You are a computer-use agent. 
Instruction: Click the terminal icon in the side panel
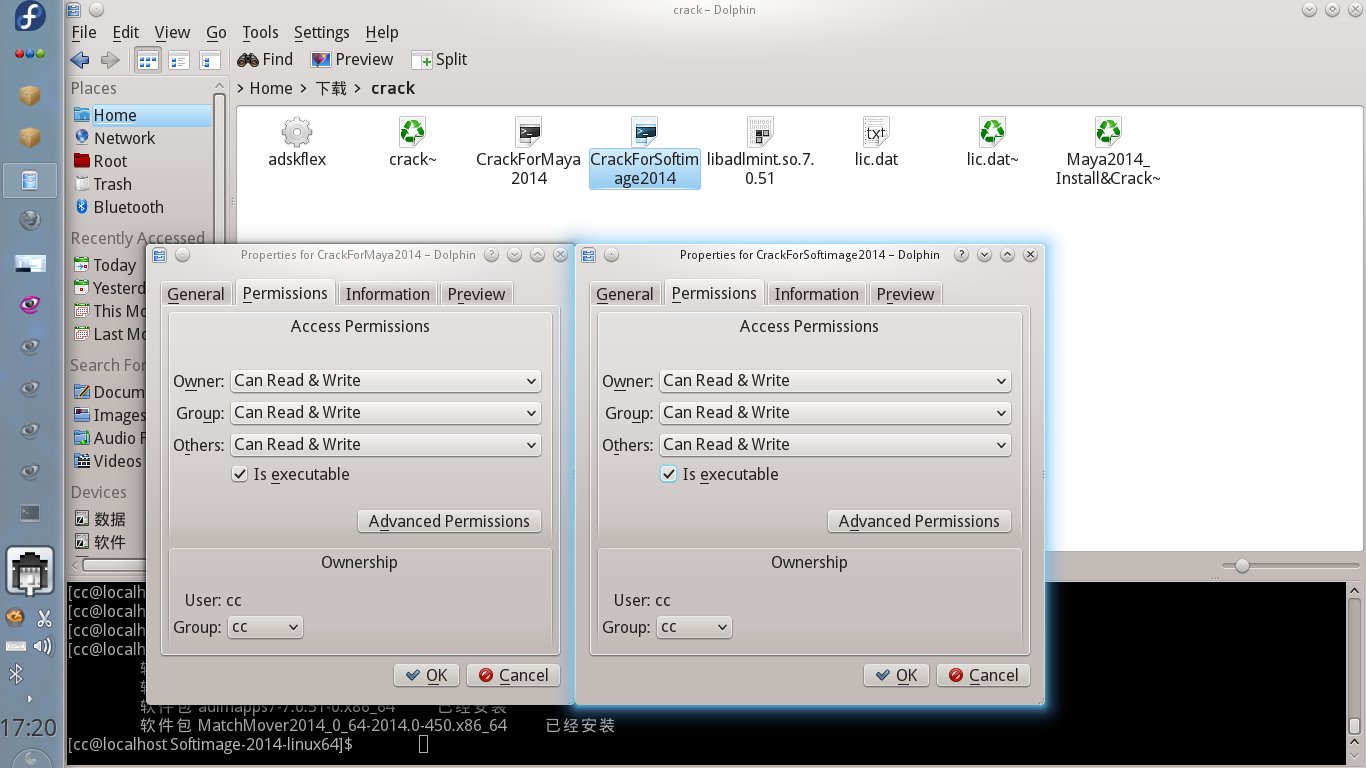click(x=30, y=513)
